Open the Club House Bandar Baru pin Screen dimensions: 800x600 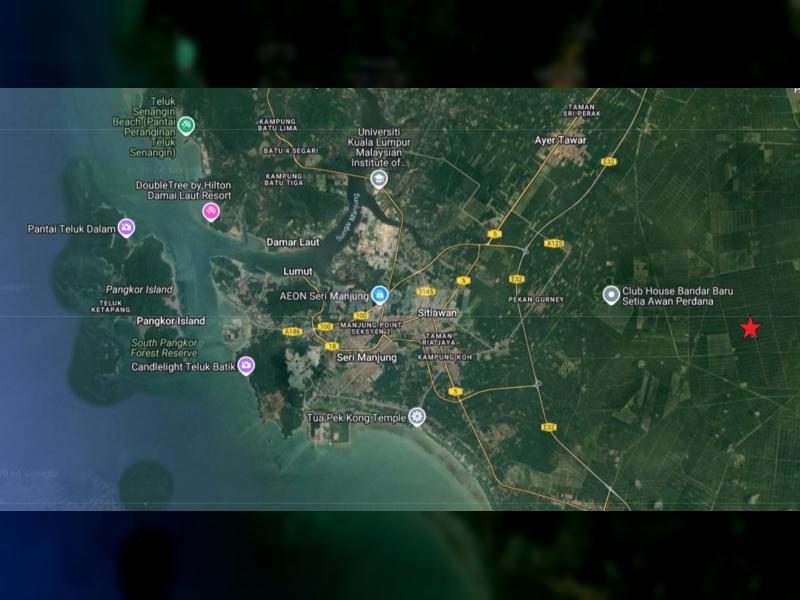[x=611, y=295]
